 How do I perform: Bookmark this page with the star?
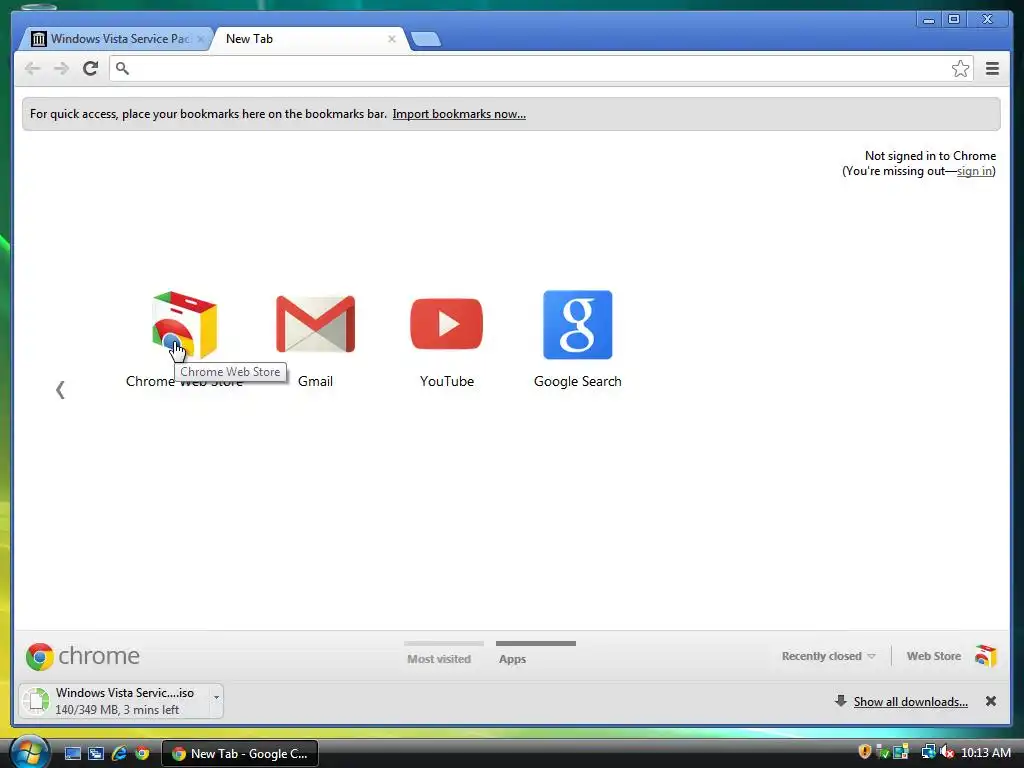pyautogui.click(x=960, y=69)
